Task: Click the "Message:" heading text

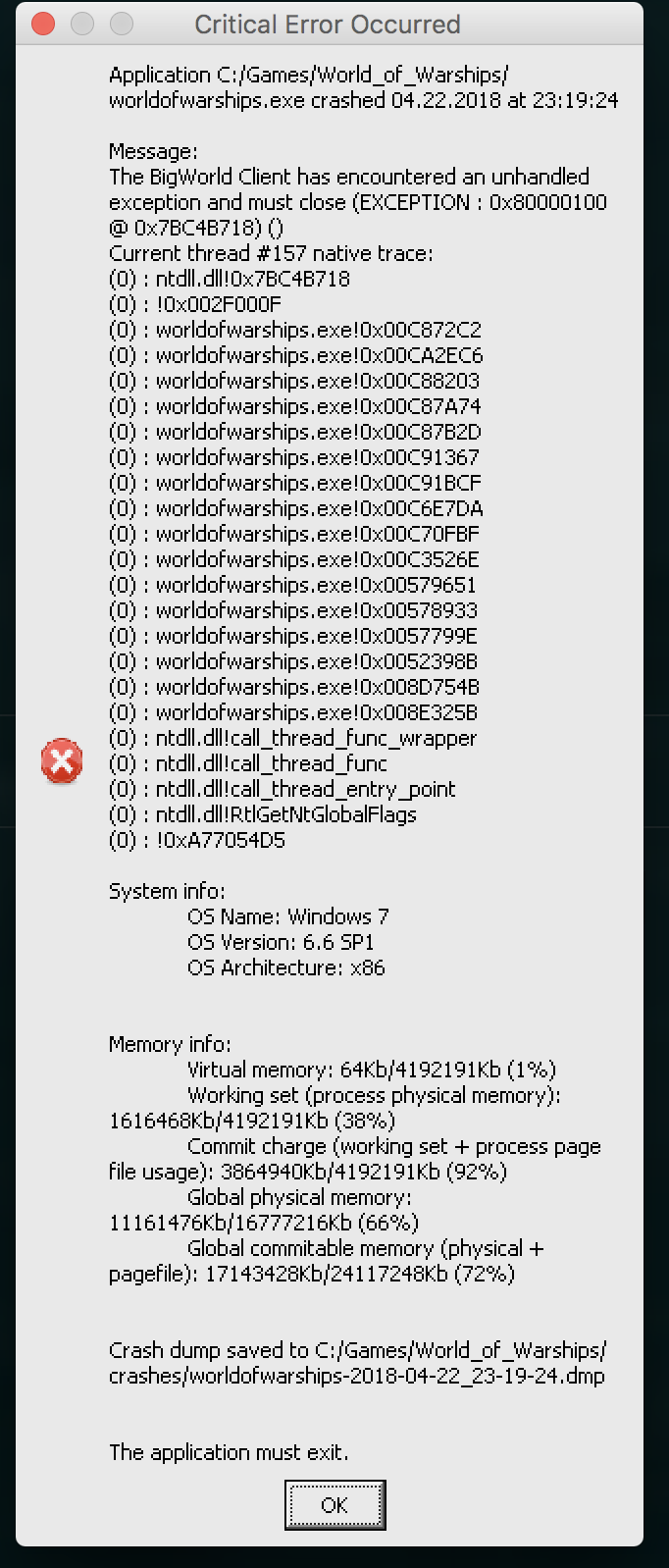Action: [x=153, y=151]
